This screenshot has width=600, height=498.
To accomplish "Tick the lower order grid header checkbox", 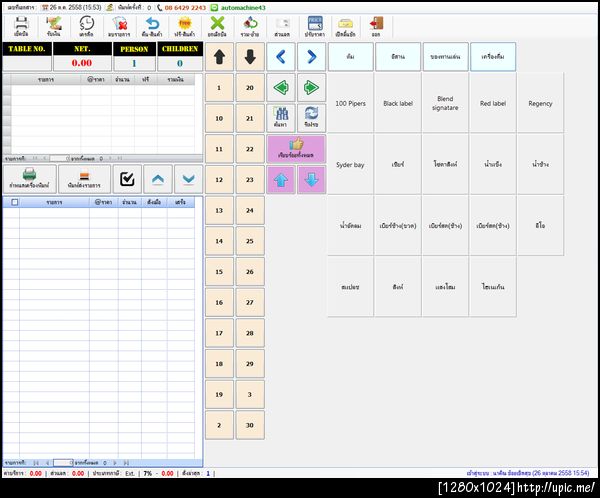I will [x=15, y=202].
